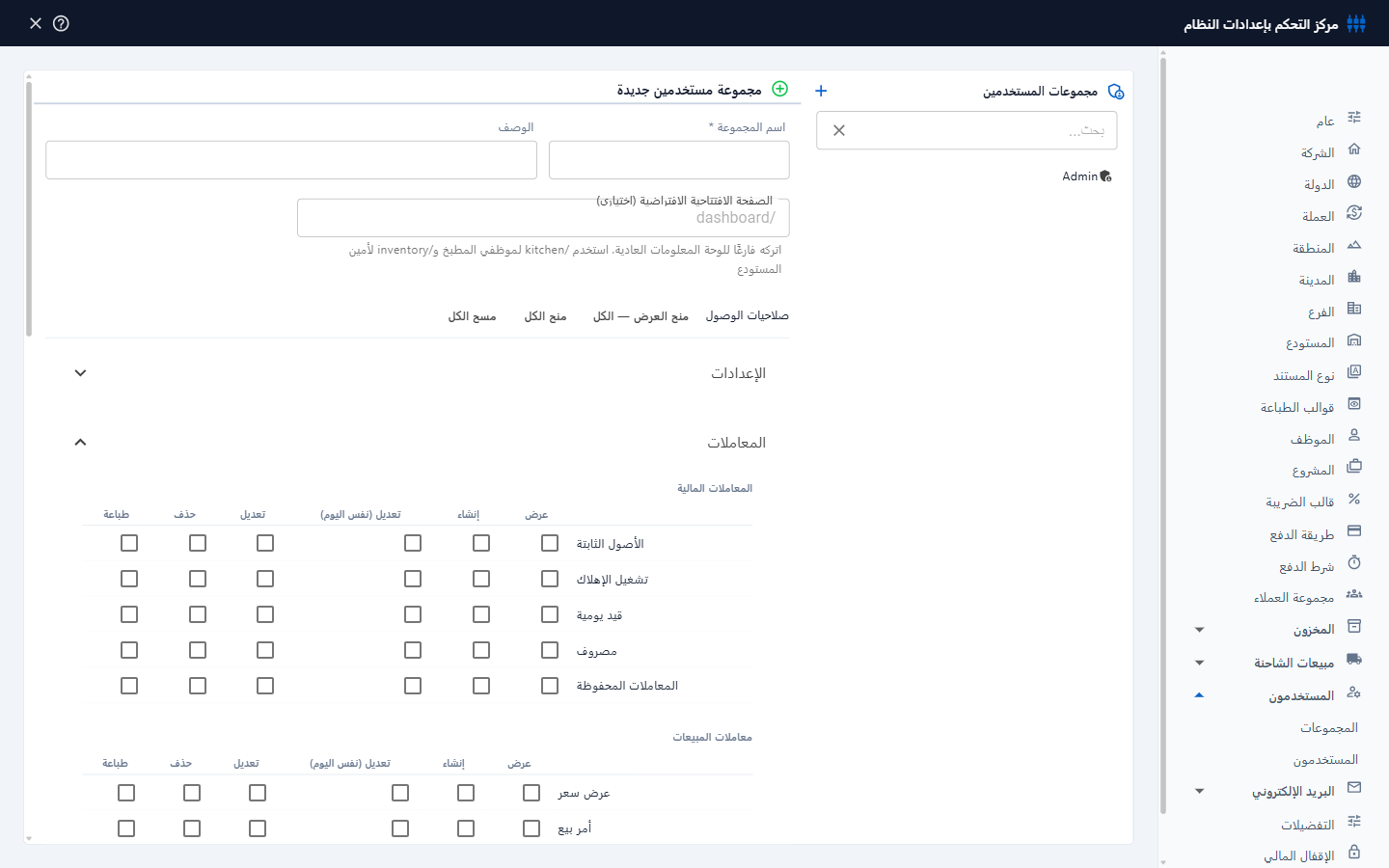This screenshot has height=868, width=1389.
Task: Check حذف for عرض سعر
Action: tap(192, 793)
